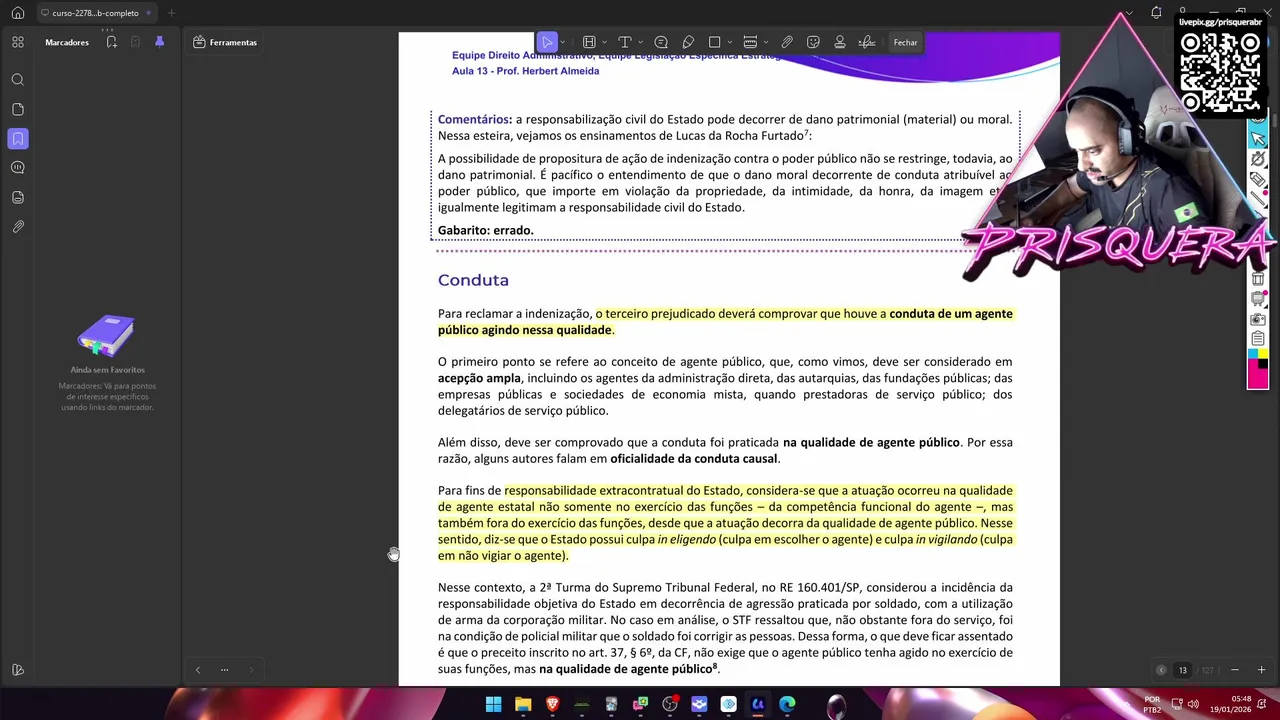Image resolution: width=1280 pixels, height=720 pixels.
Task: Open the pages panel icon in sidebar
Action: [x=18, y=109]
